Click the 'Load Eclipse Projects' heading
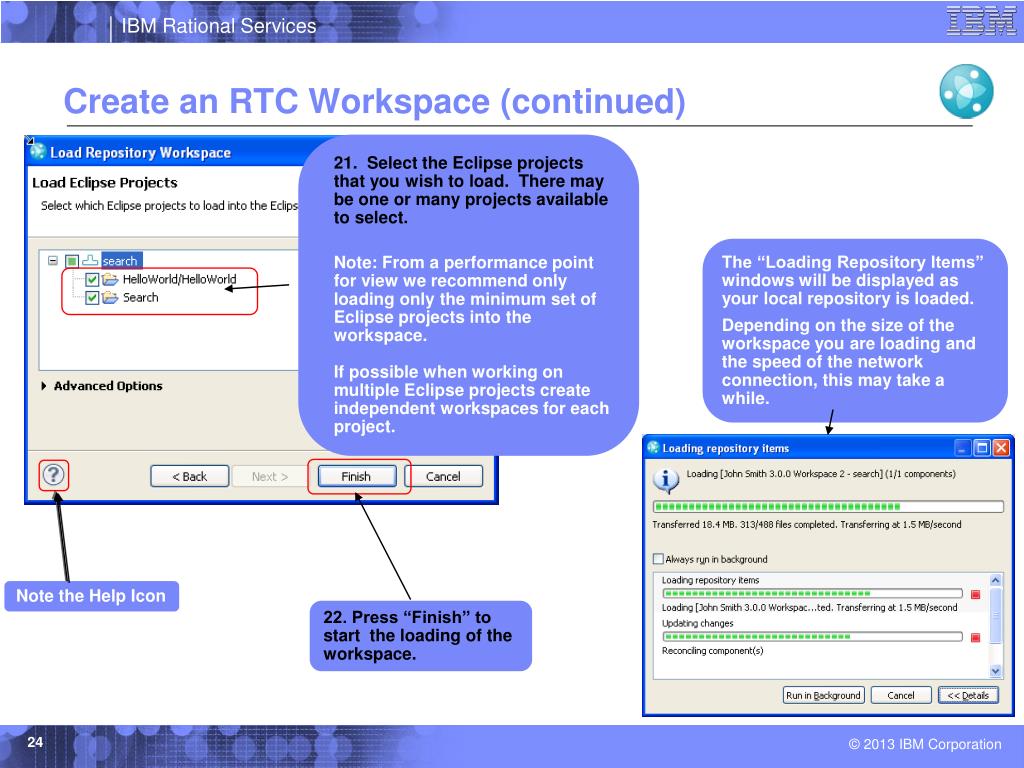The width and height of the screenshot is (1024, 768). click(104, 183)
